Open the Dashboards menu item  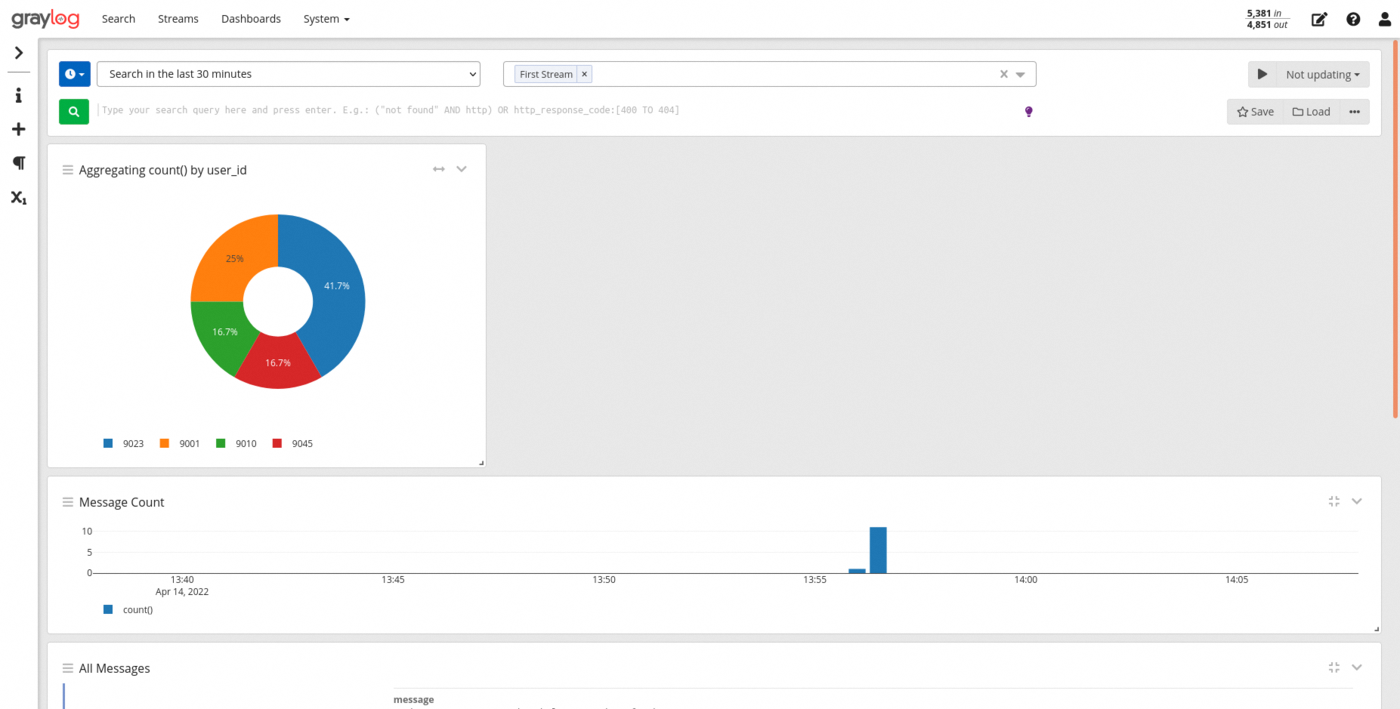tap(251, 19)
